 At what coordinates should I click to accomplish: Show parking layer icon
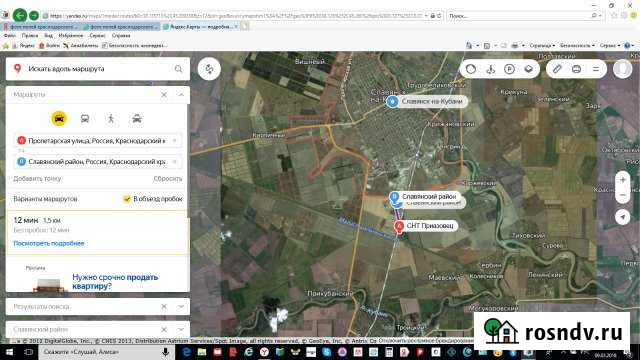[x=509, y=69]
